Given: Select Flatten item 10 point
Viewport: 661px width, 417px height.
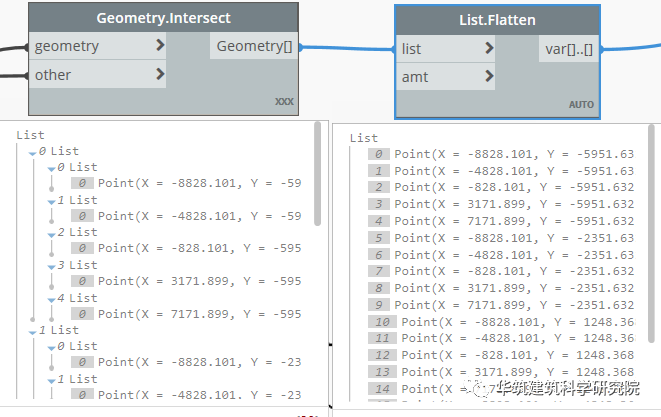Looking at the screenshot, I should tap(518, 322).
